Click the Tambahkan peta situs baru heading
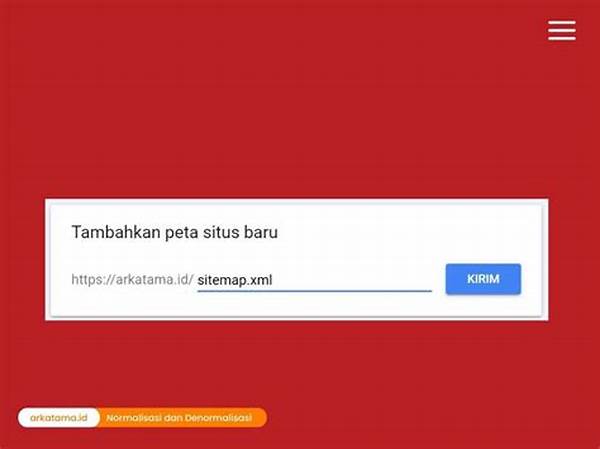 click(174, 232)
